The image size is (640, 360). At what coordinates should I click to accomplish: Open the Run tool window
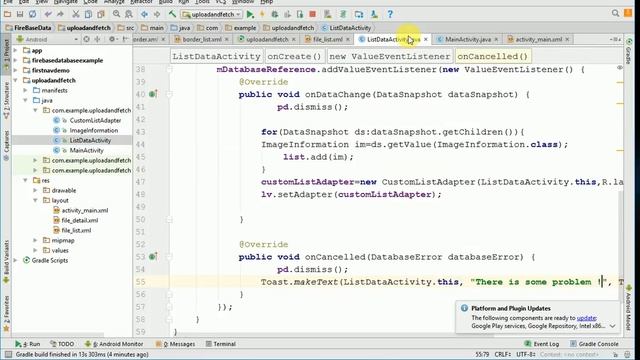(28, 344)
